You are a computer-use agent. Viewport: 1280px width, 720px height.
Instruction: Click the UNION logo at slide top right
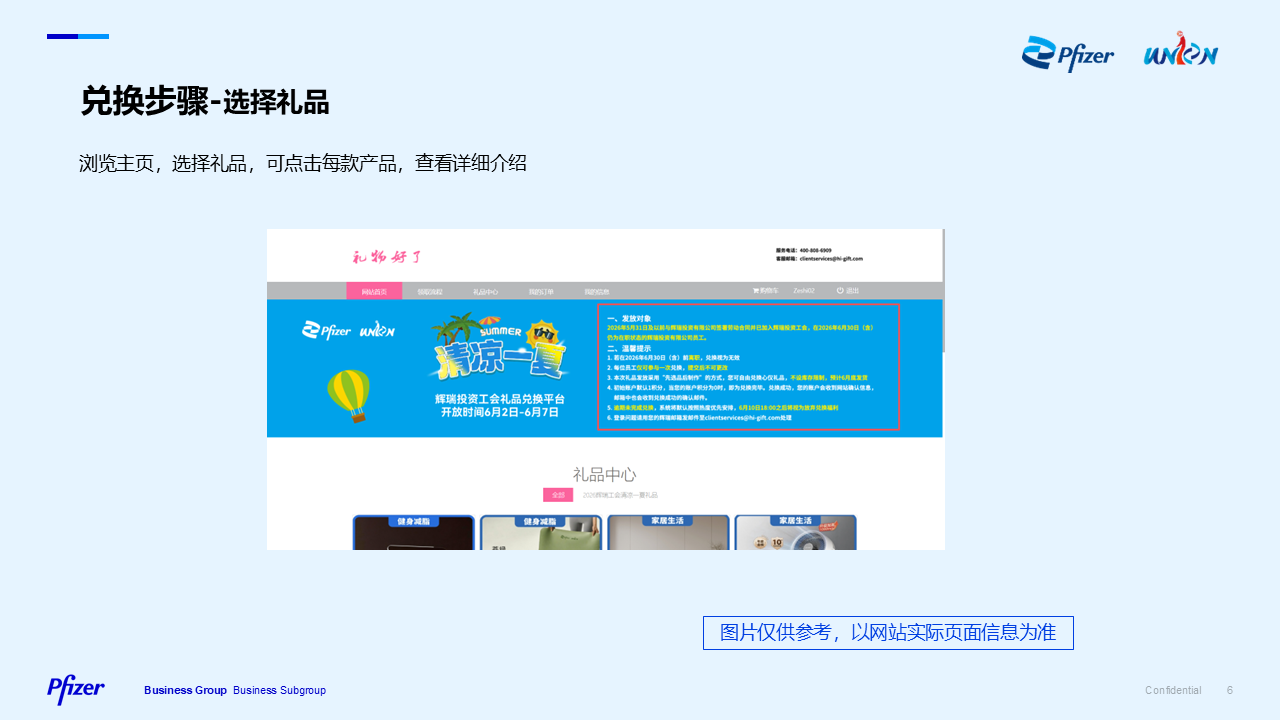click(x=1181, y=48)
